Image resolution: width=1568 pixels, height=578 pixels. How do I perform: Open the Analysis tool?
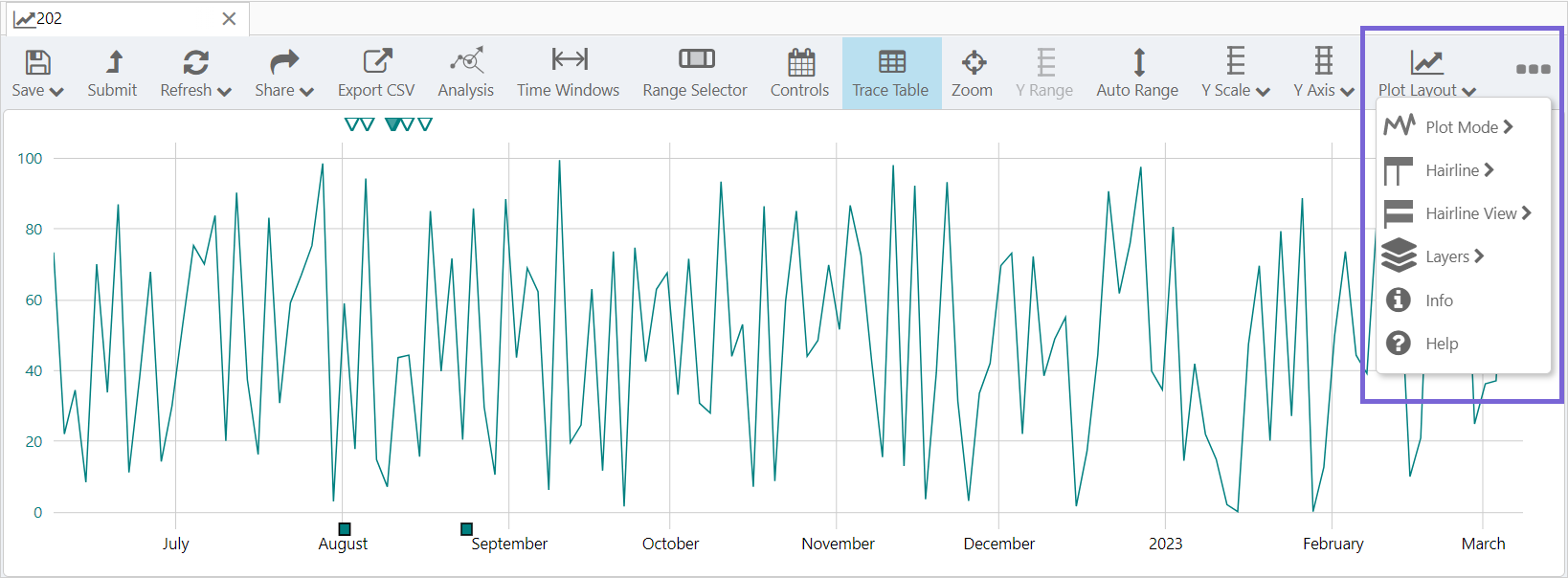(466, 62)
